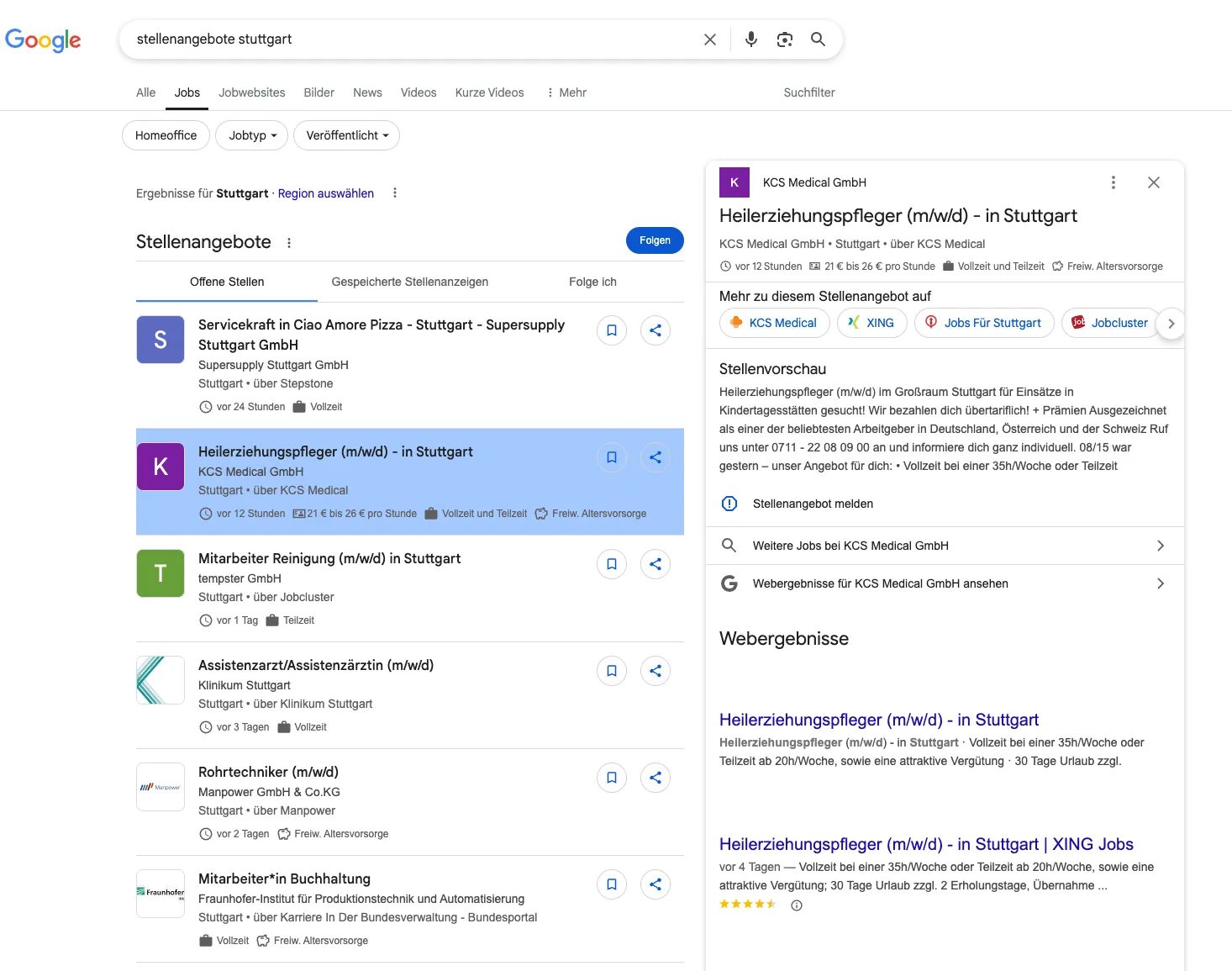The height and width of the screenshot is (971, 1232).
Task: Open Servicekraft in Ciao Amore Pizza title
Action: (x=382, y=335)
